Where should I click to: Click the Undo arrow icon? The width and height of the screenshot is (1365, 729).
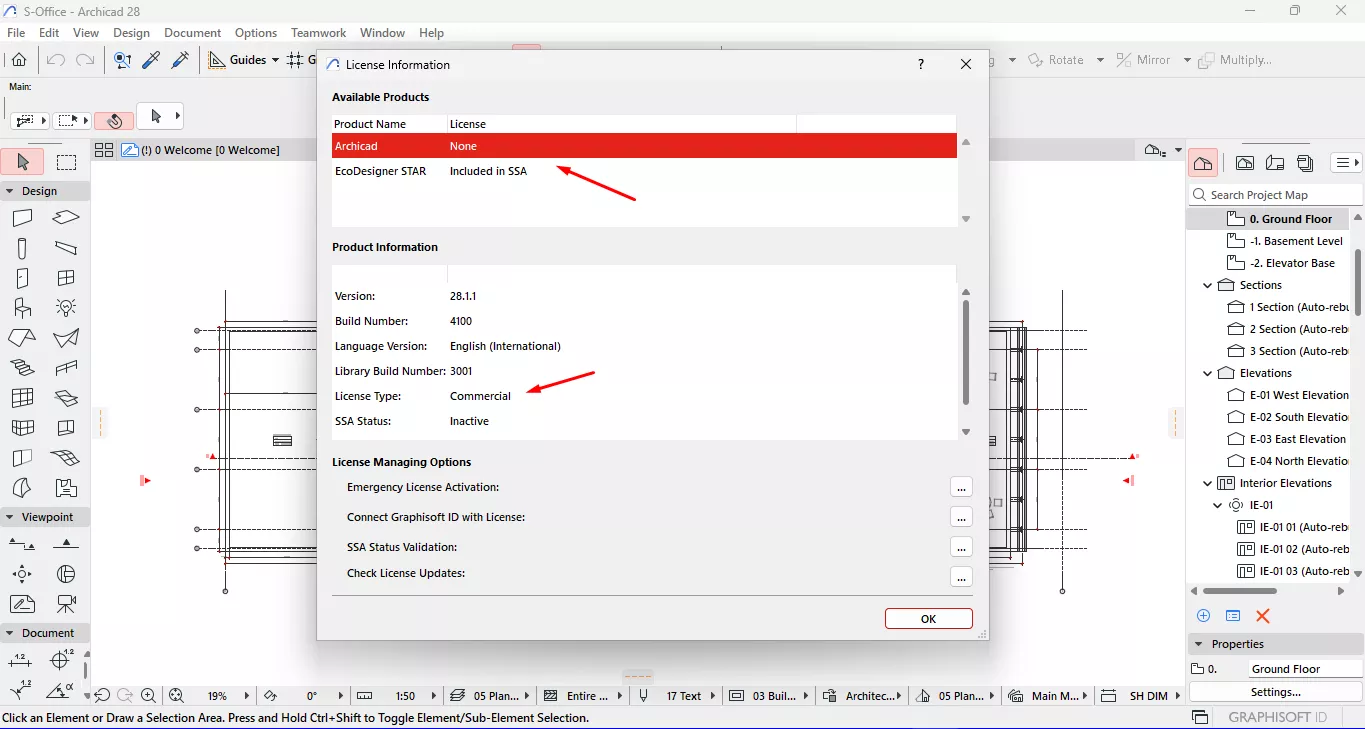(56, 60)
